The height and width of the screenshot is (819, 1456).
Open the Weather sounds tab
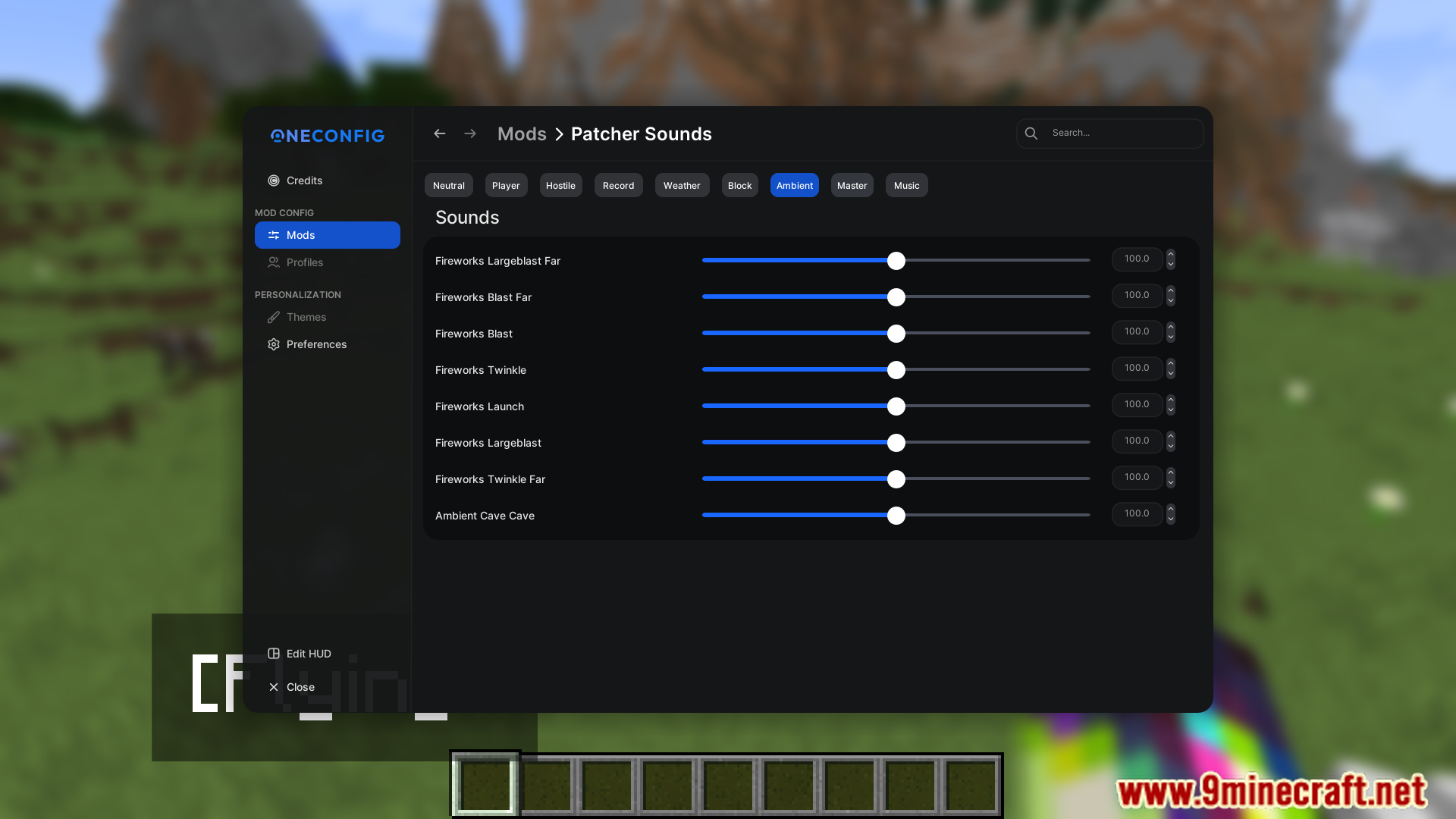click(682, 185)
